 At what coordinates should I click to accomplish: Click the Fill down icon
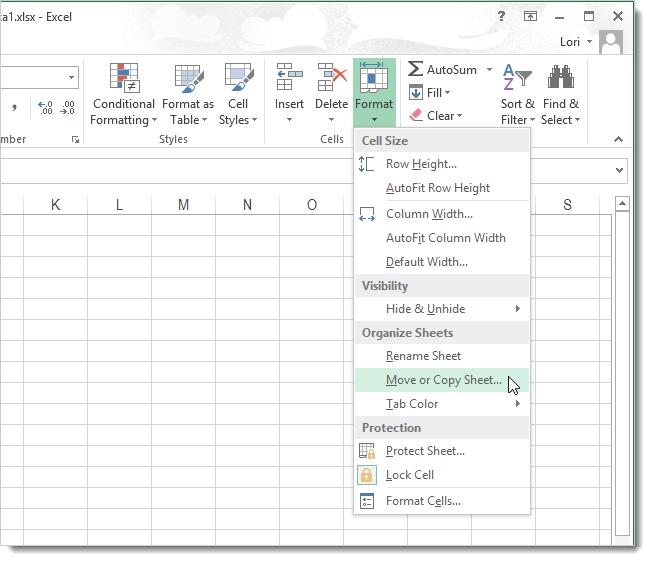[416, 92]
